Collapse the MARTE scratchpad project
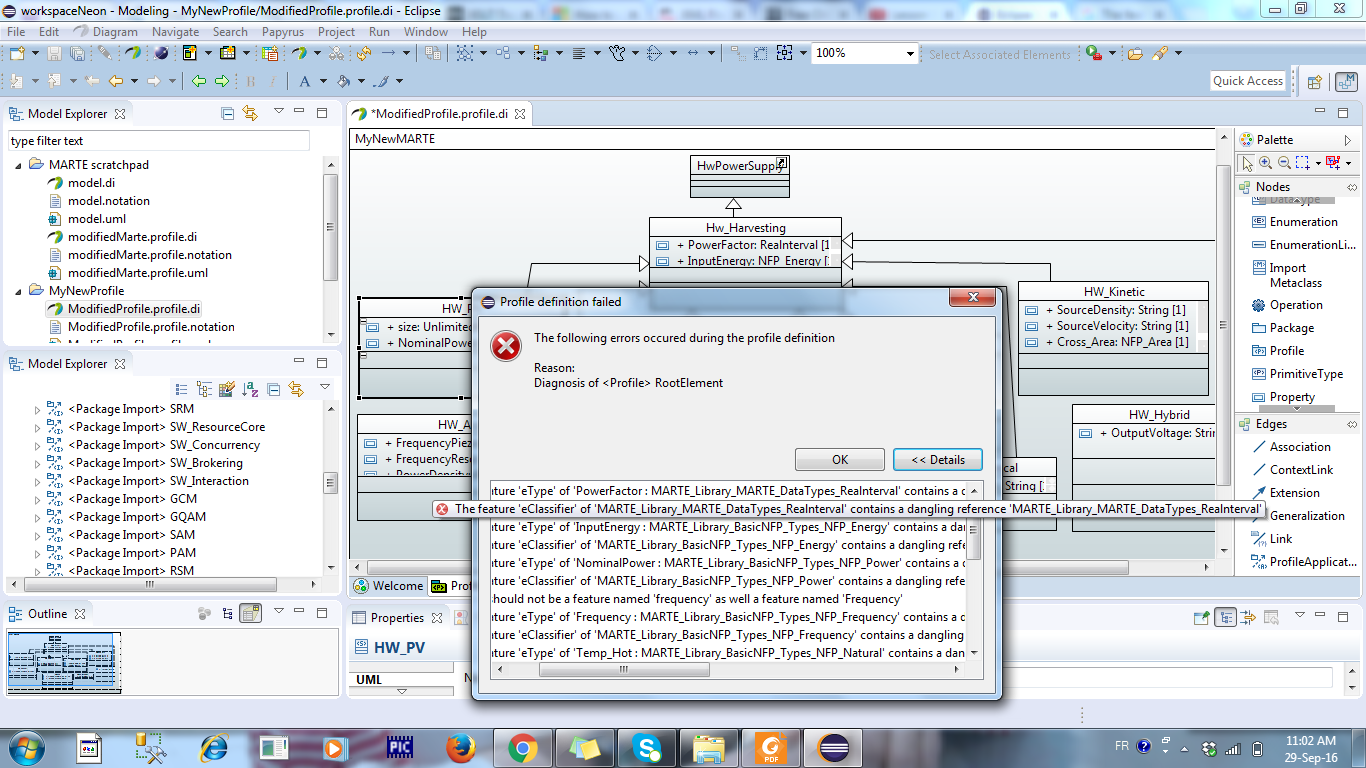1366x768 pixels. pyautogui.click(x=17, y=165)
